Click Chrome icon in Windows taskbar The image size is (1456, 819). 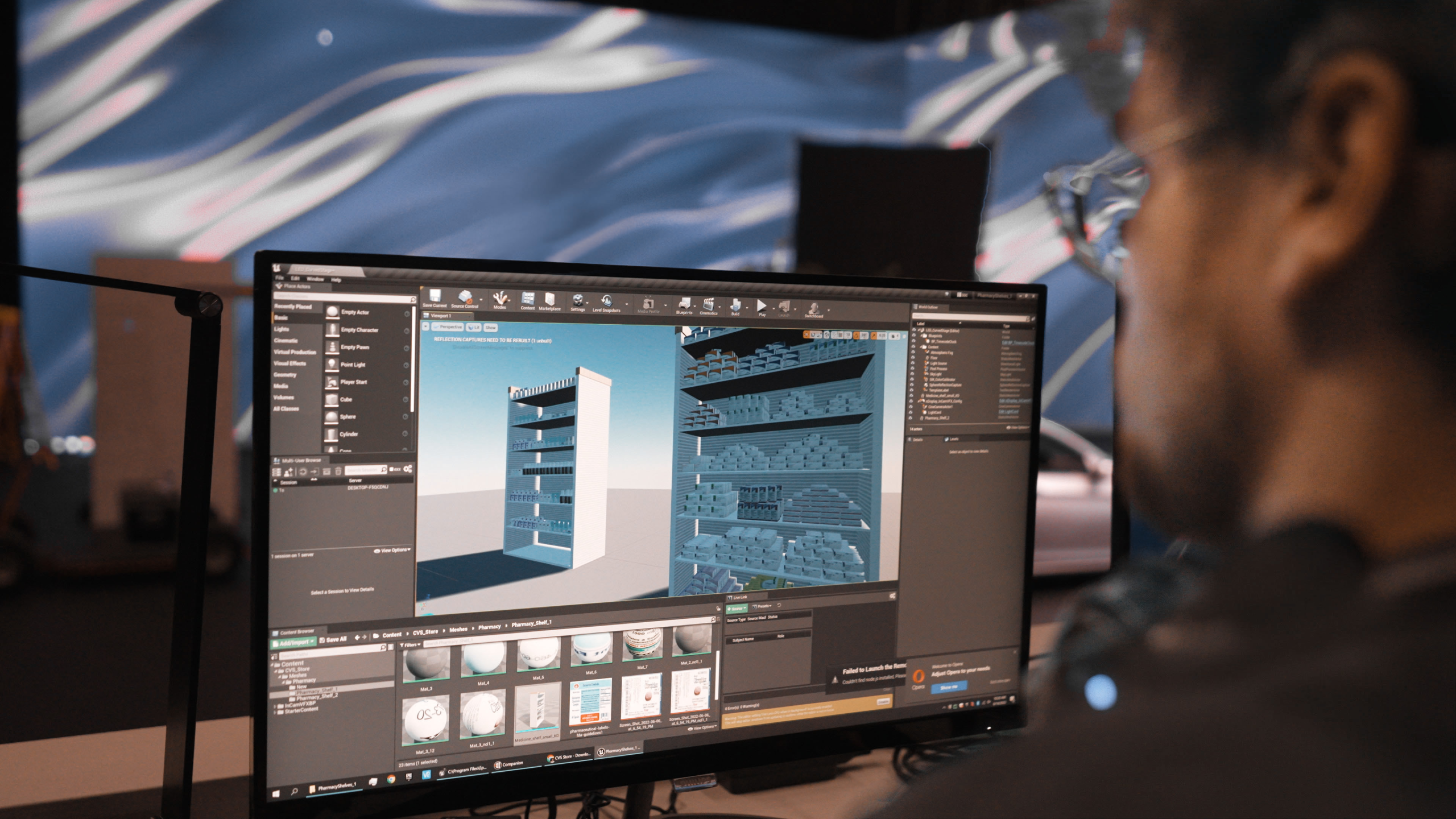point(391,779)
